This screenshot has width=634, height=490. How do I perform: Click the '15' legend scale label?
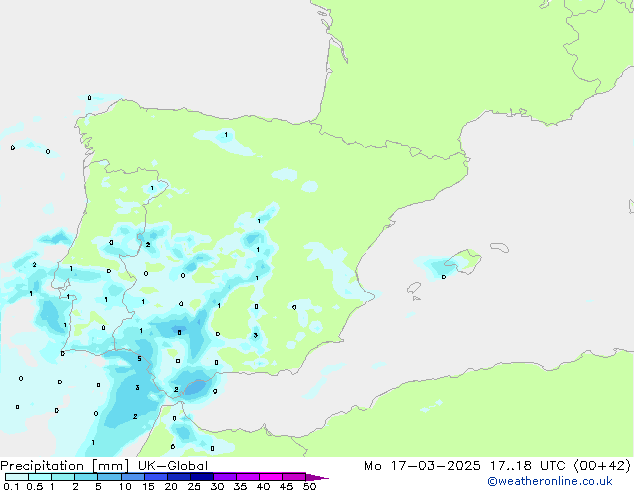pos(148,486)
